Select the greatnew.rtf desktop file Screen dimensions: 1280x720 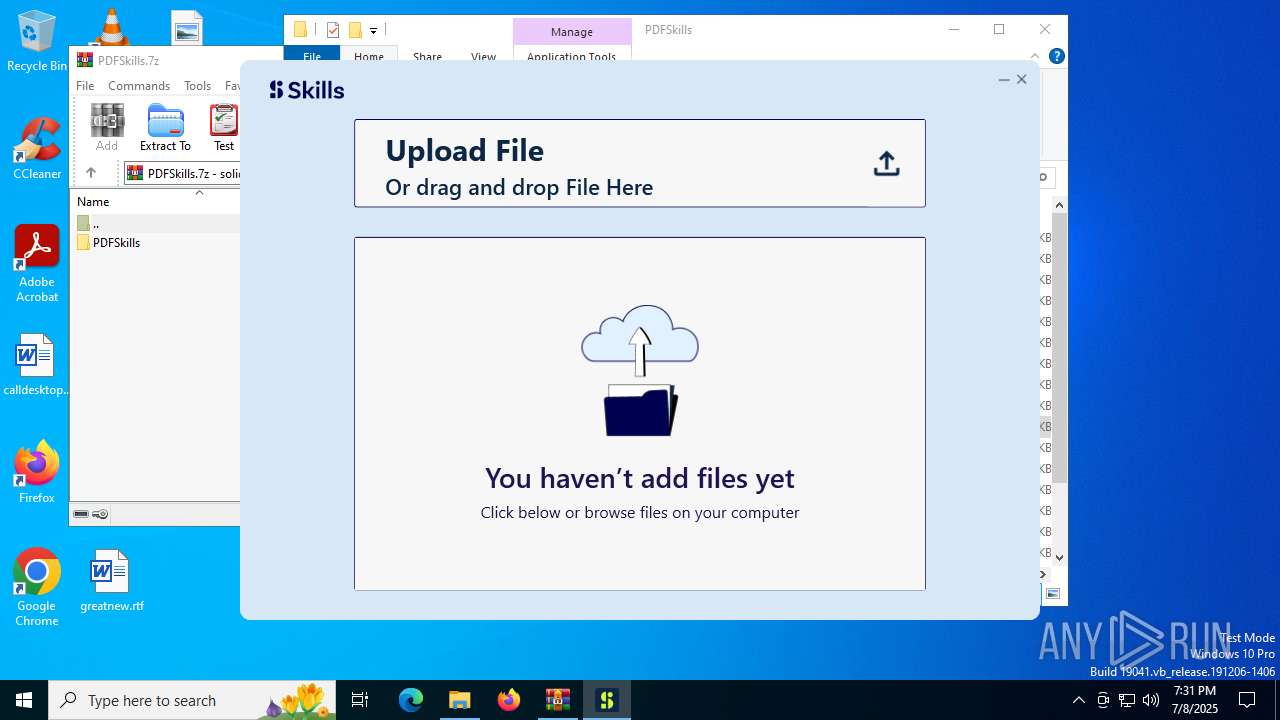coord(111,580)
